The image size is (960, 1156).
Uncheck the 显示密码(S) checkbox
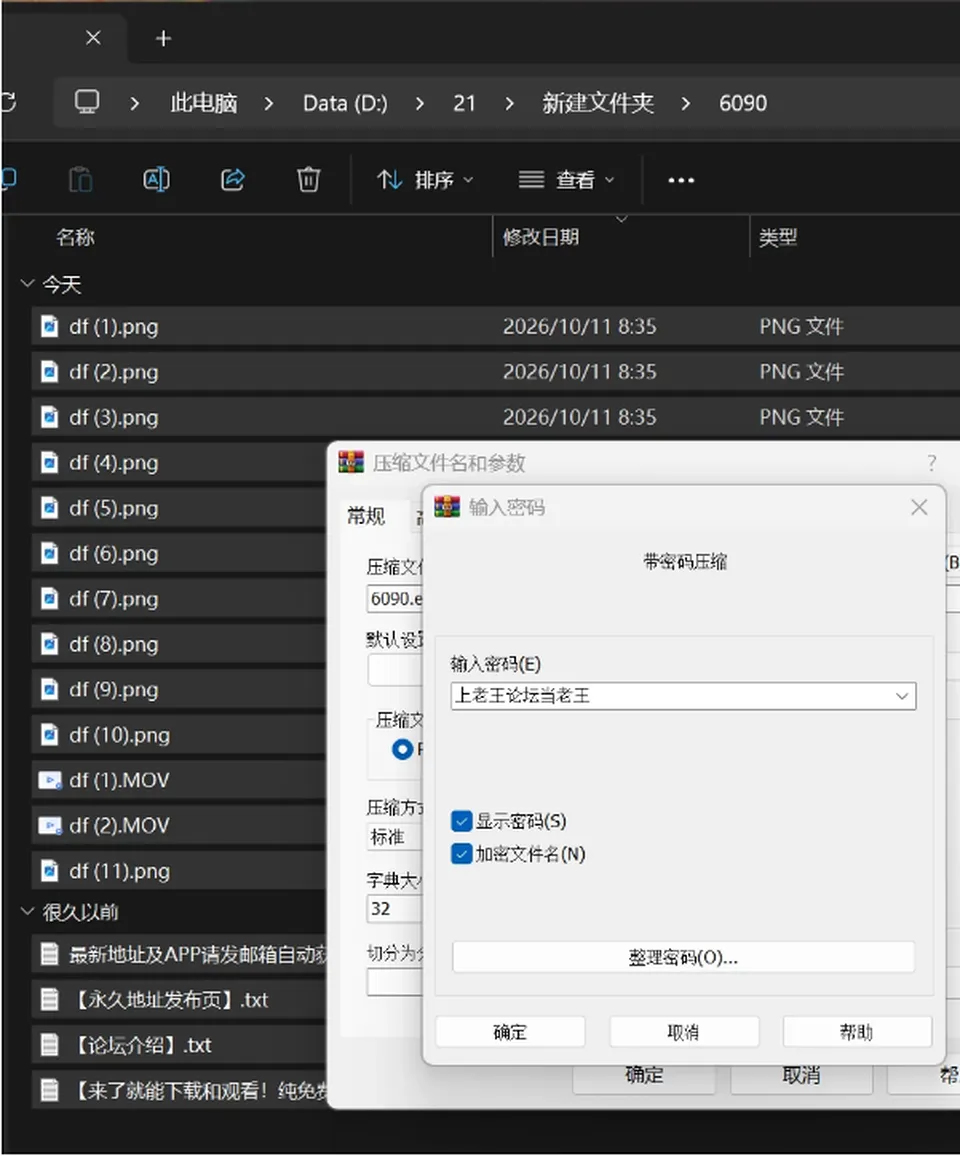click(x=462, y=821)
